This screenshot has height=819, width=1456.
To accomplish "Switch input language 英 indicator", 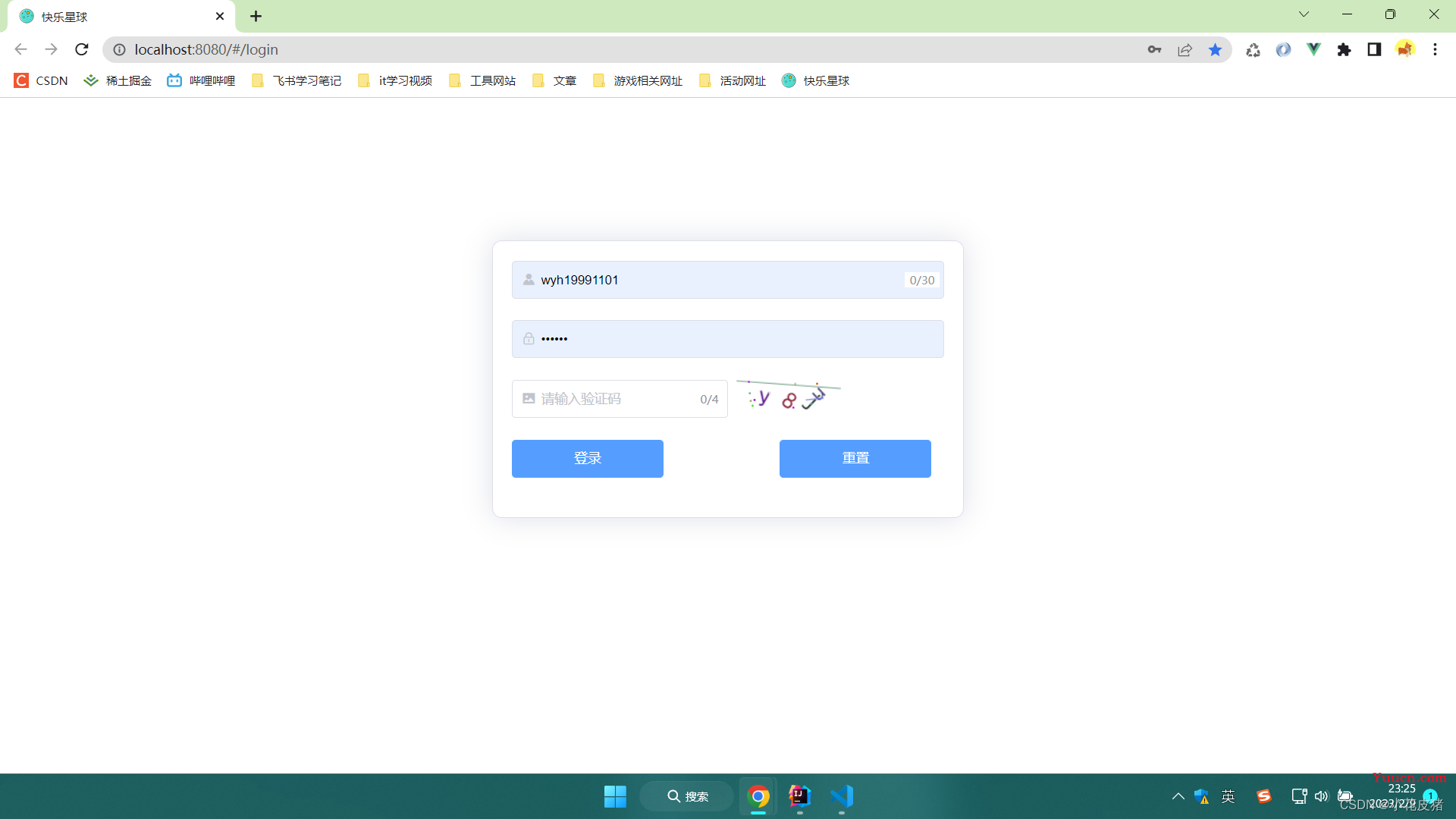I will coord(1228,796).
